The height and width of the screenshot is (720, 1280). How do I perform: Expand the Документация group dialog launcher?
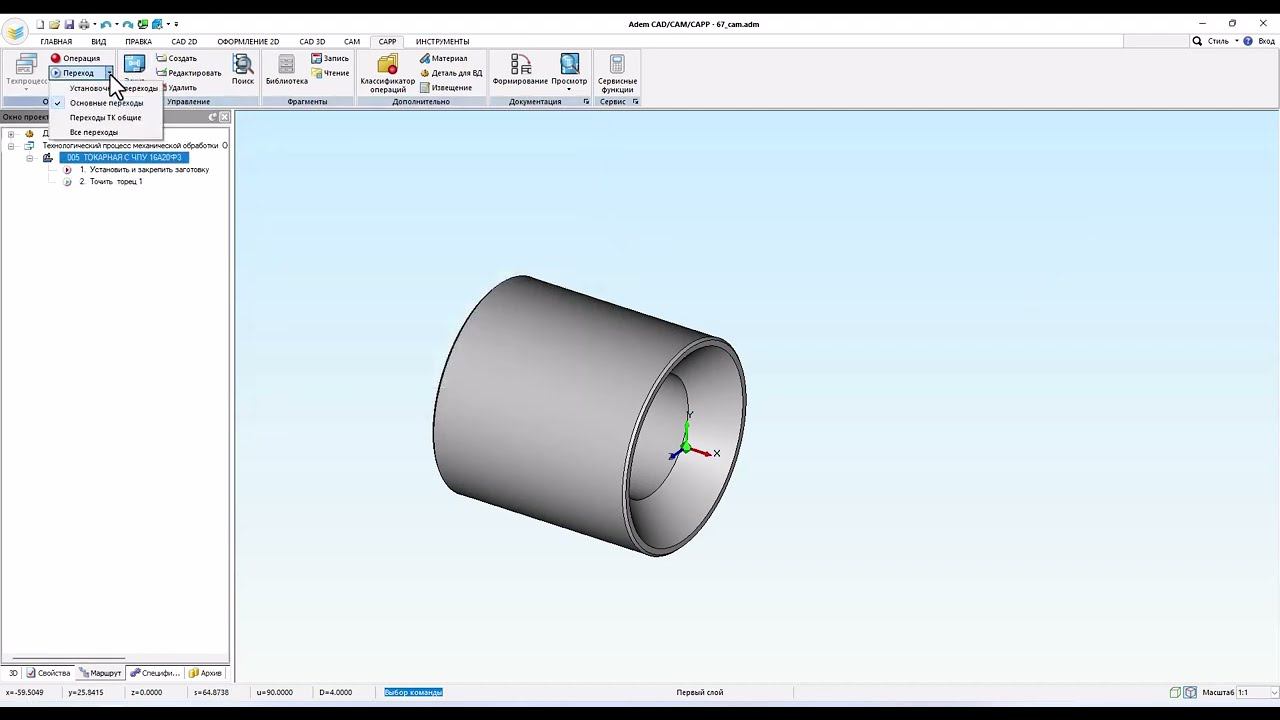click(x=586, y=102)
